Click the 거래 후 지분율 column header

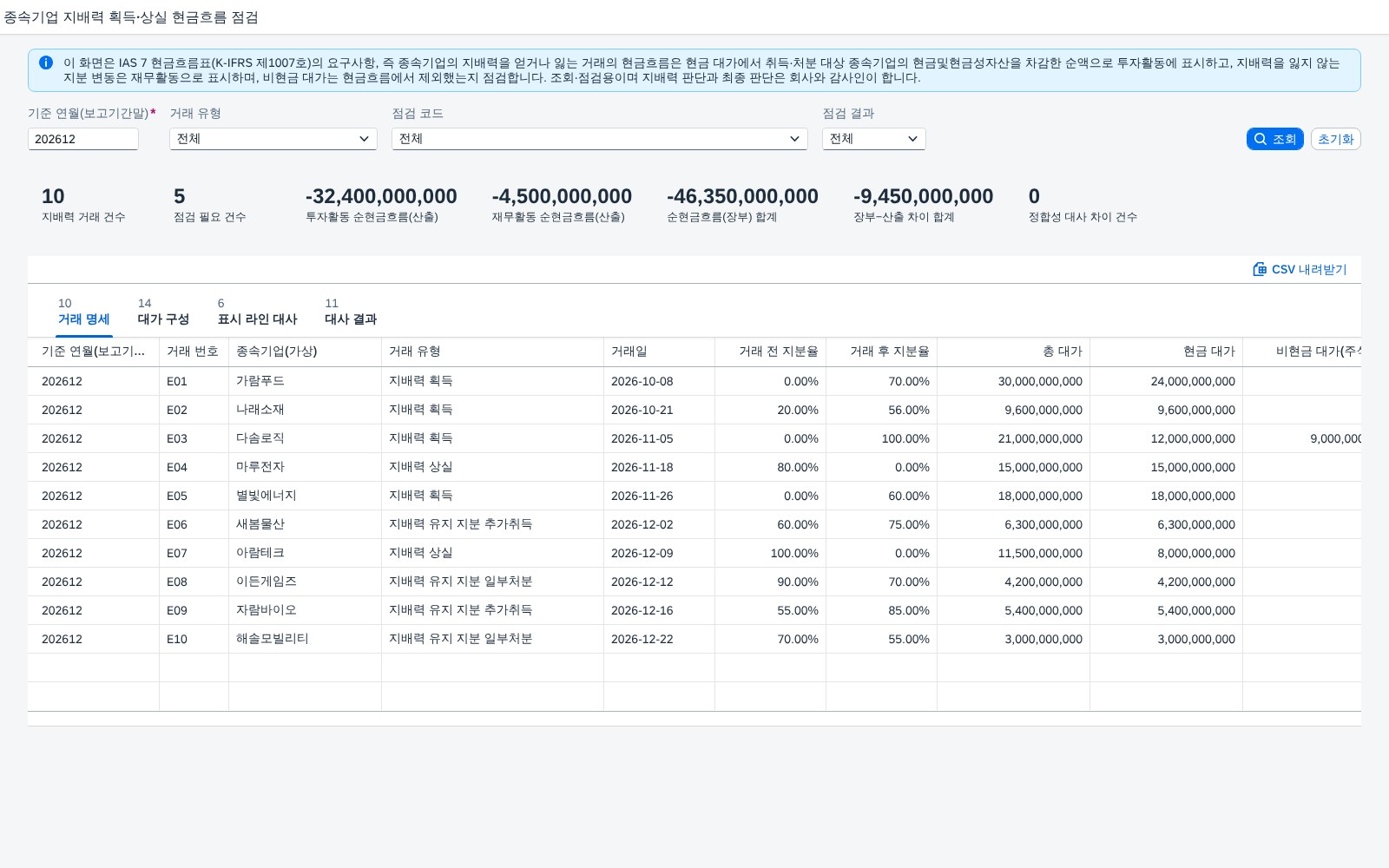click(x=881, y=352)
